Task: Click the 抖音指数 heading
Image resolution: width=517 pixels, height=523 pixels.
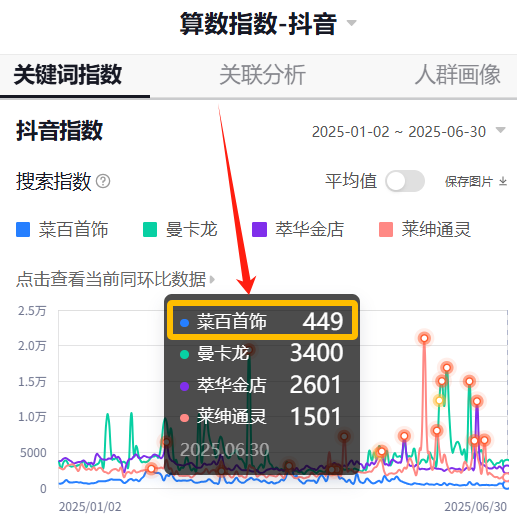Action: (59, 131)
